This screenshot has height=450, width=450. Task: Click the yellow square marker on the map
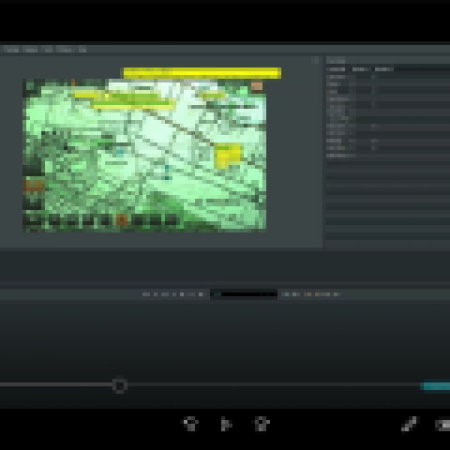coord(227,156)
